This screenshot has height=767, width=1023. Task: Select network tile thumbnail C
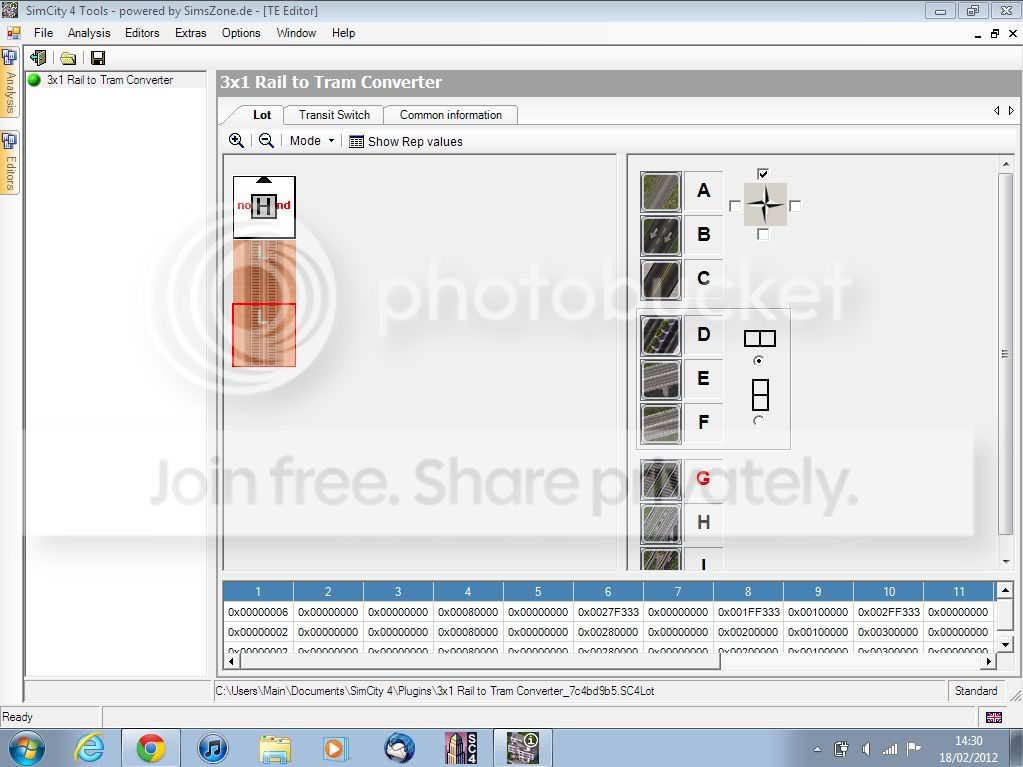coord(661,279)
